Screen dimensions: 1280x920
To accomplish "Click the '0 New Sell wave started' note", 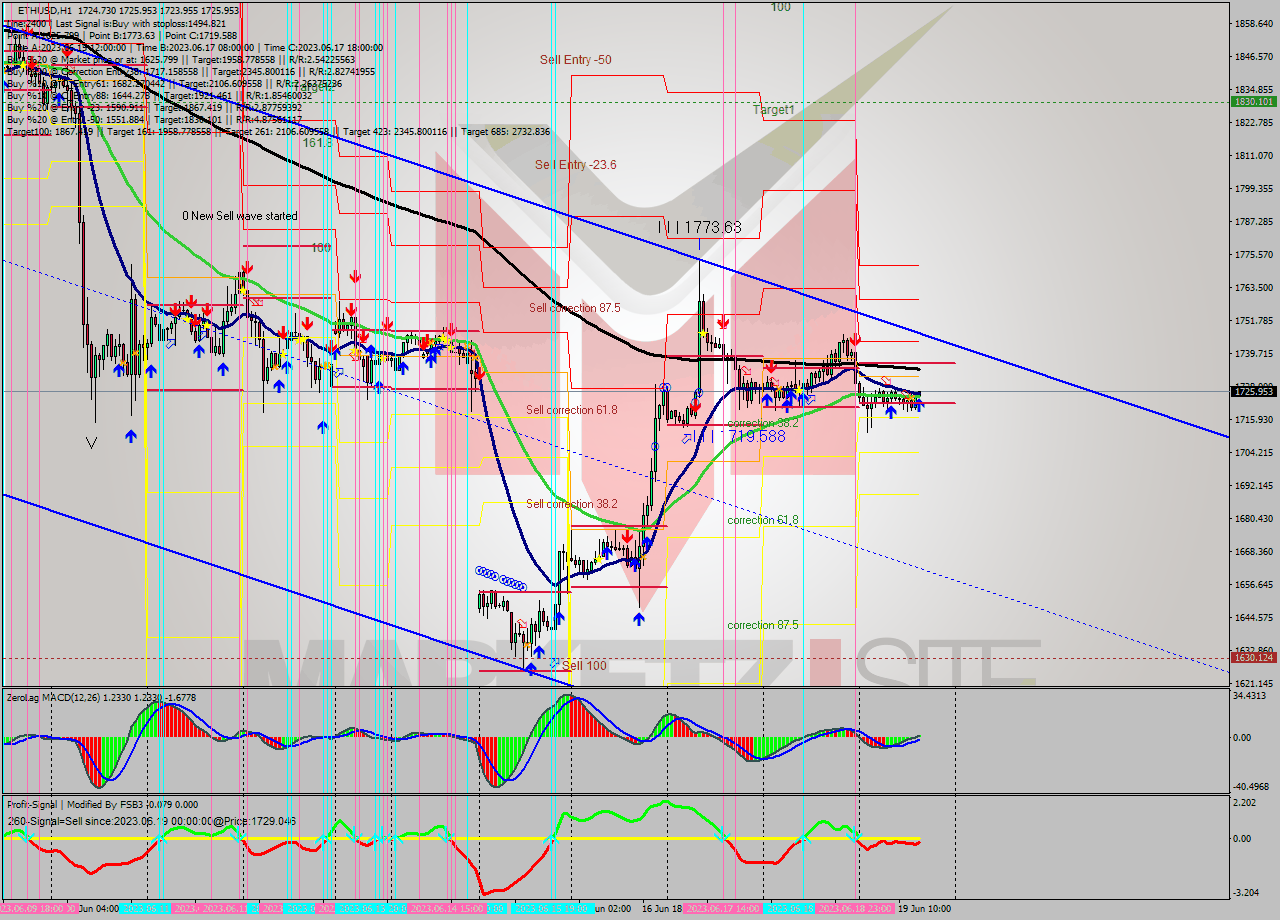I will click(x=240, y=216).
